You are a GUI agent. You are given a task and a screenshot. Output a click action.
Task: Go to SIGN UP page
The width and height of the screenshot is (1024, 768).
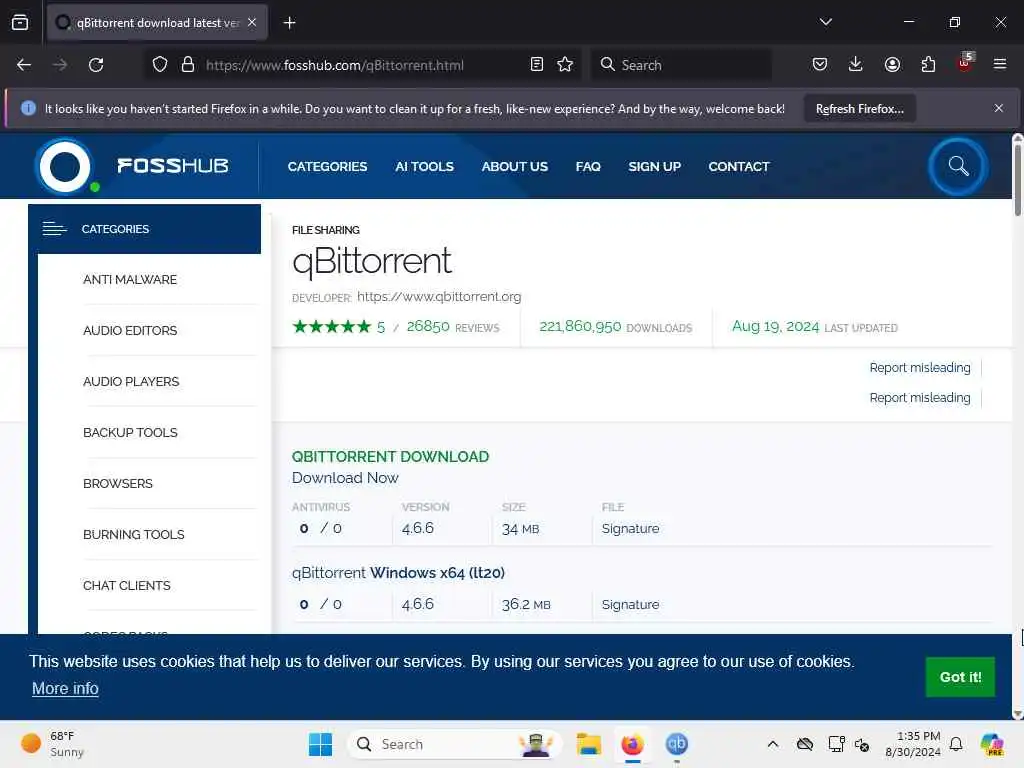(x=654, y=167)
